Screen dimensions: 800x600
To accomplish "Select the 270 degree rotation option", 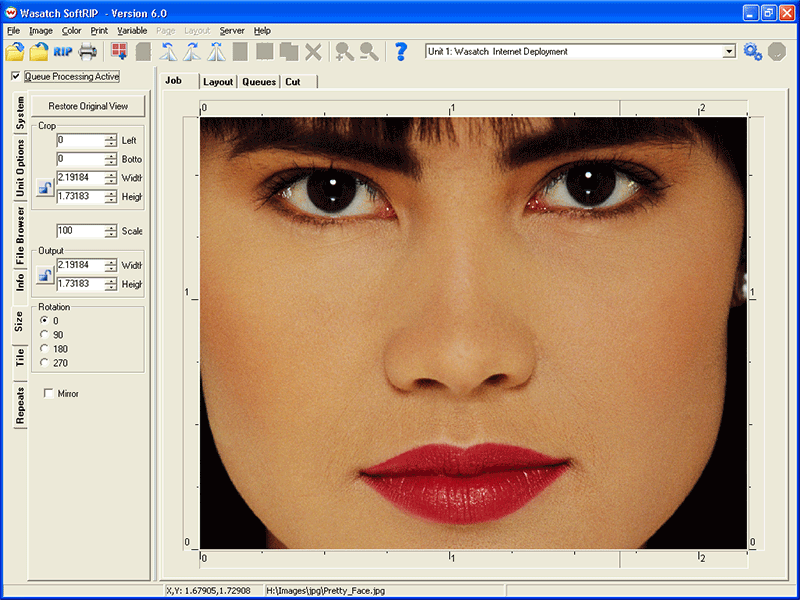I will (x=44, y=362).
